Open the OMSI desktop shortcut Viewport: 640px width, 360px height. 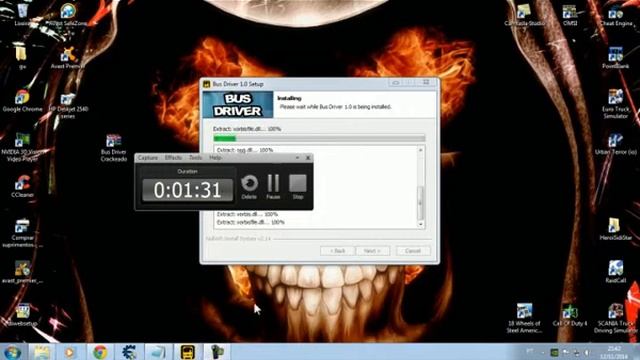pyautogui.click(x=570, y=15)
